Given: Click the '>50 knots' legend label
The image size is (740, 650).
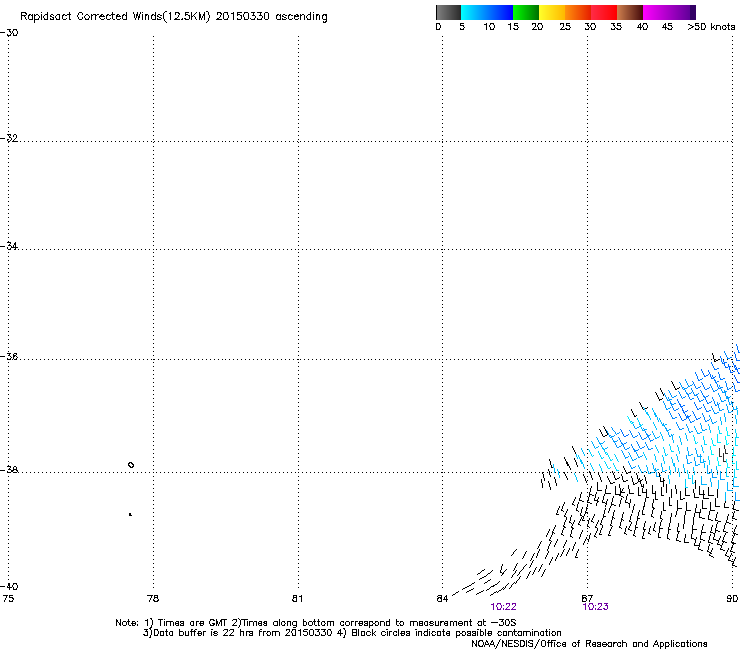Looking at the screenshot, I should 711,27.
